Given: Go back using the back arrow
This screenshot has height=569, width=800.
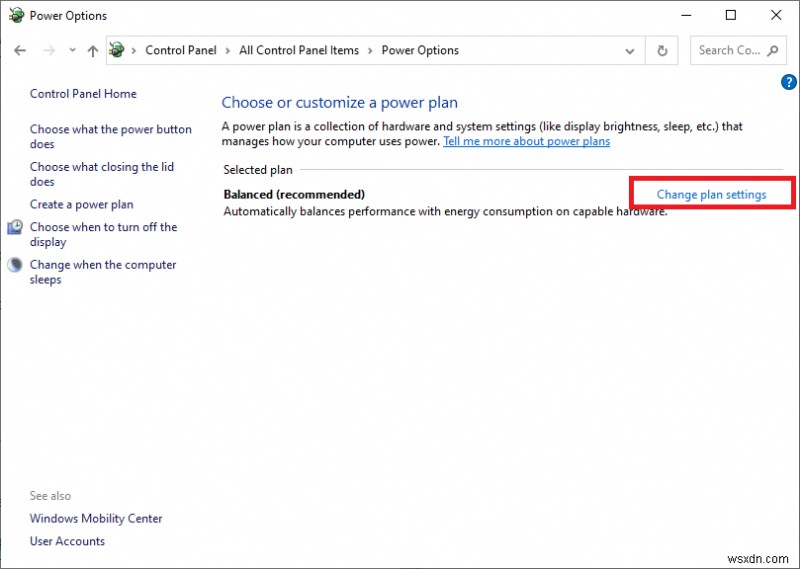Looking at the screenshot, I should click(20, 51).
